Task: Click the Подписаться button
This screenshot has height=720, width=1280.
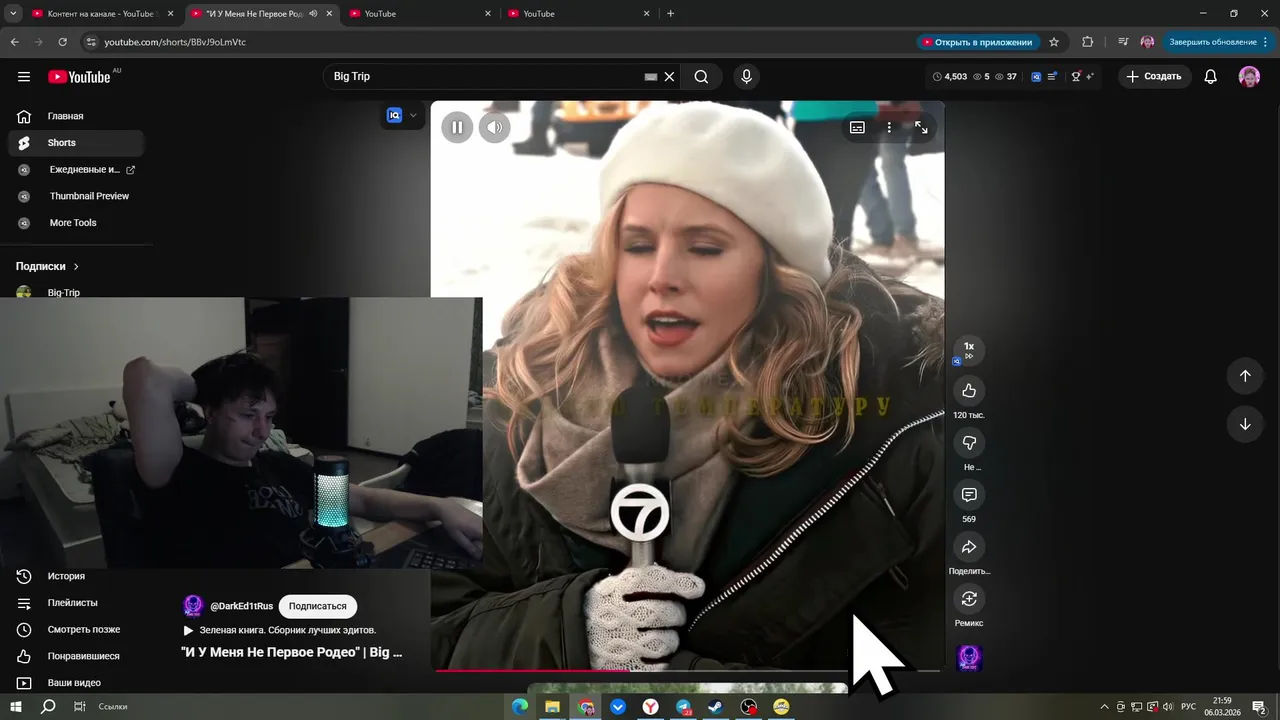Action: [317, 606]
